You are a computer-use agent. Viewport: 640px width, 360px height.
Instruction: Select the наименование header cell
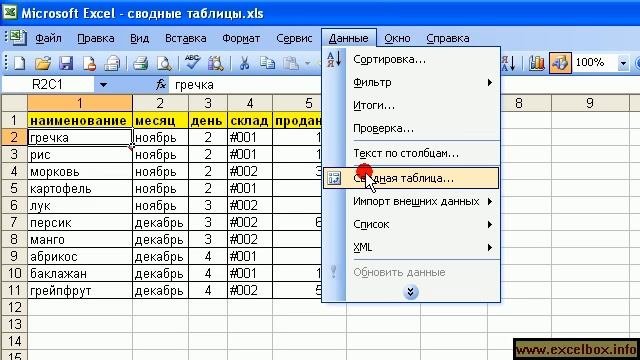[x=80, y=120]
